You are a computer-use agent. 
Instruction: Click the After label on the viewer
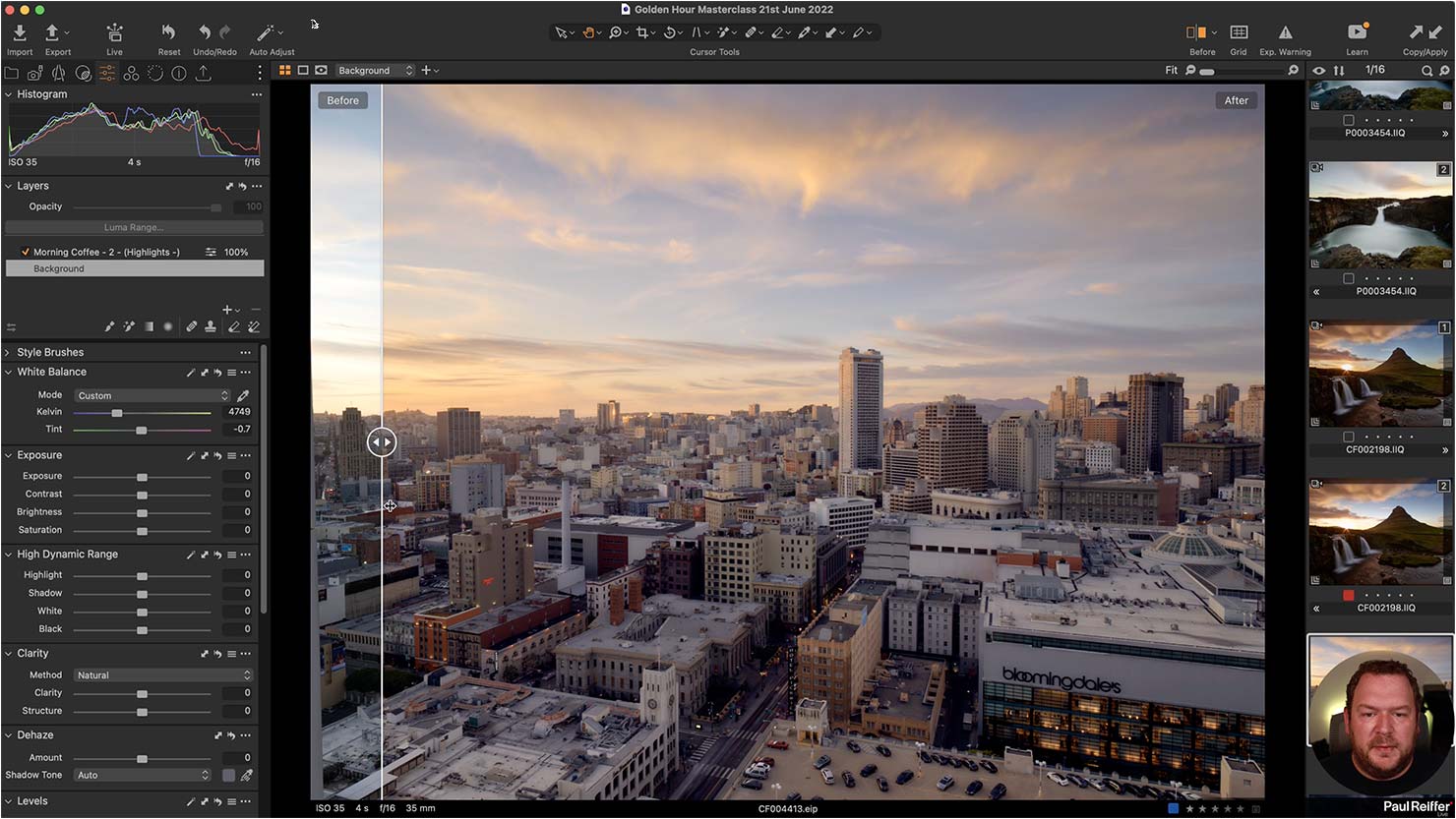tap(1237, 100)
